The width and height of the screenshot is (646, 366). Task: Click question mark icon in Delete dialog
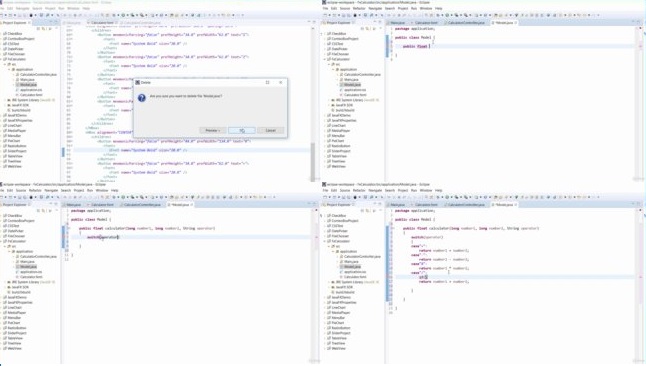142,98
